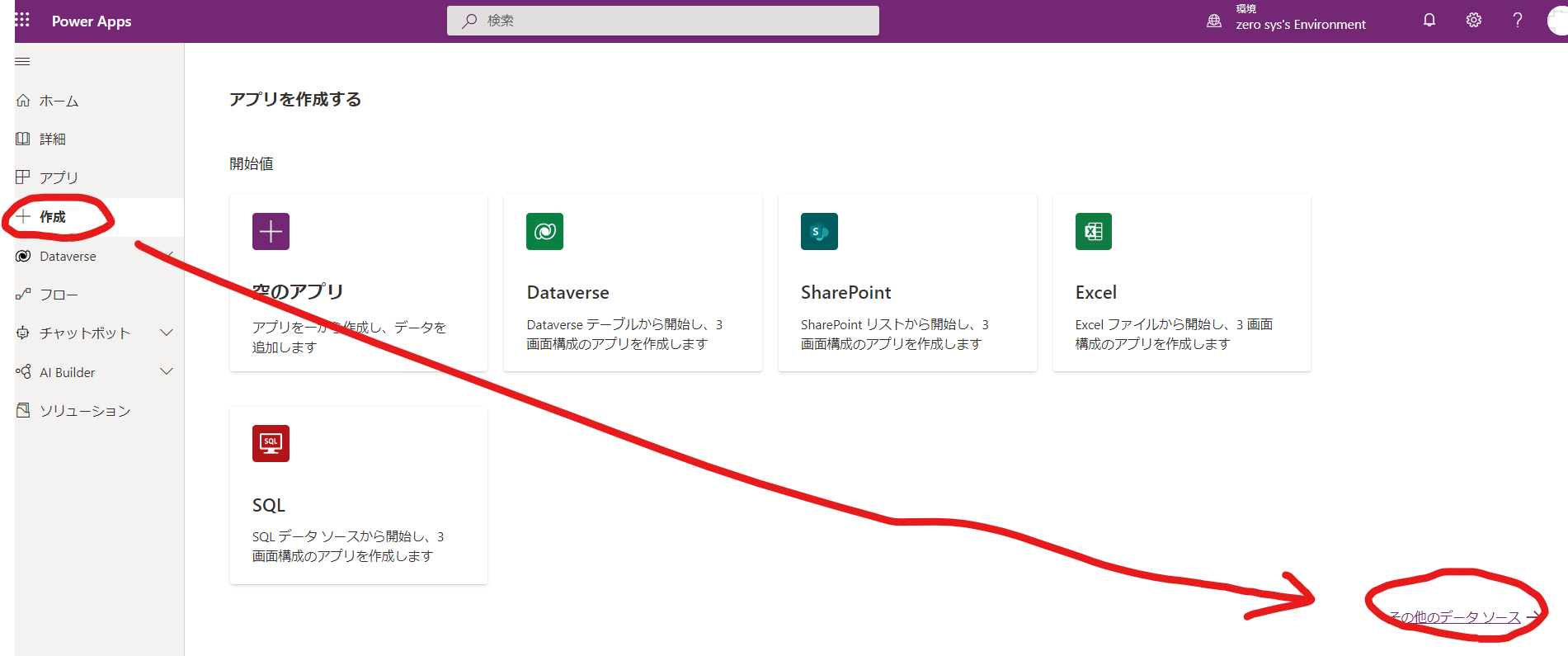Click the Excel card title
1568x656 pixels.
(x=1096, y=292)
